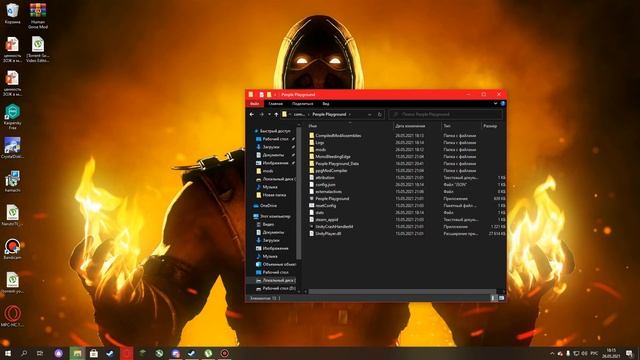Open File Explorer taskbar icon
Image resolution: width=640 pixels, height=360 pixels.
(x=77, y=353)
